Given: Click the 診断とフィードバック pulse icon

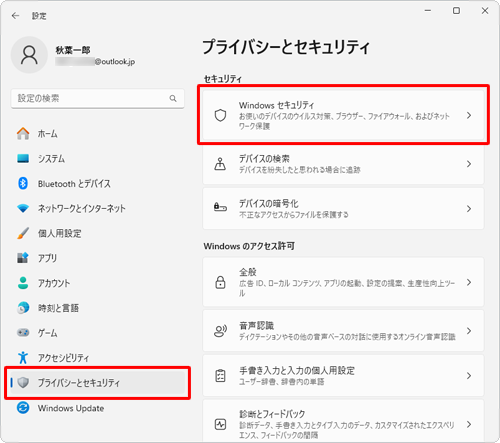Looking at the screenshot, I should 220,424.
